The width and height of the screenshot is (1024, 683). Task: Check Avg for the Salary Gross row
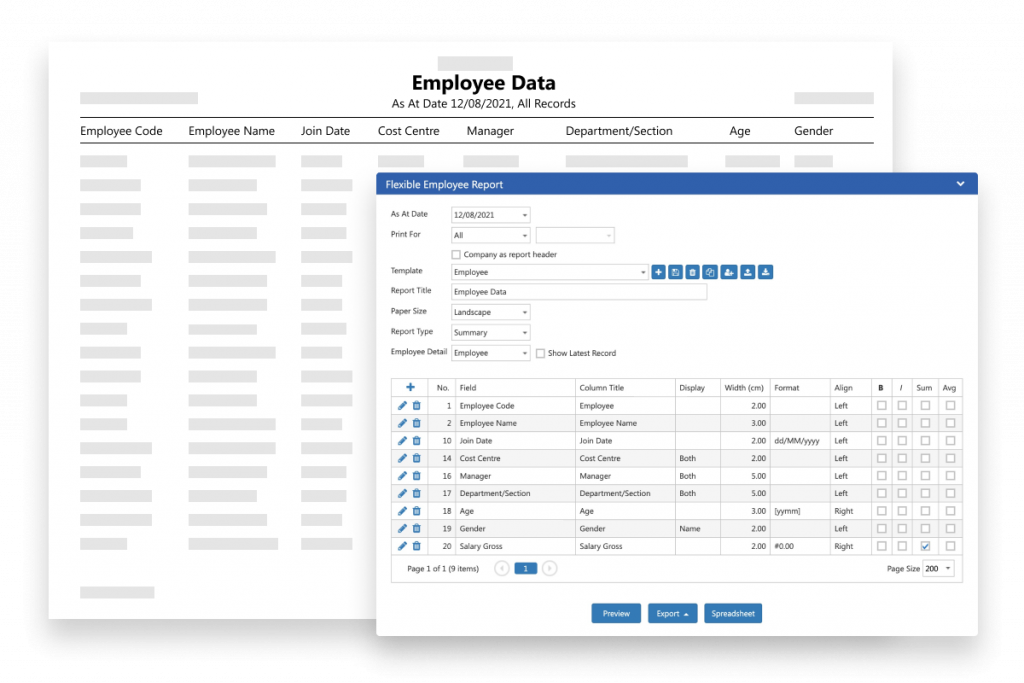pos(950,546)
